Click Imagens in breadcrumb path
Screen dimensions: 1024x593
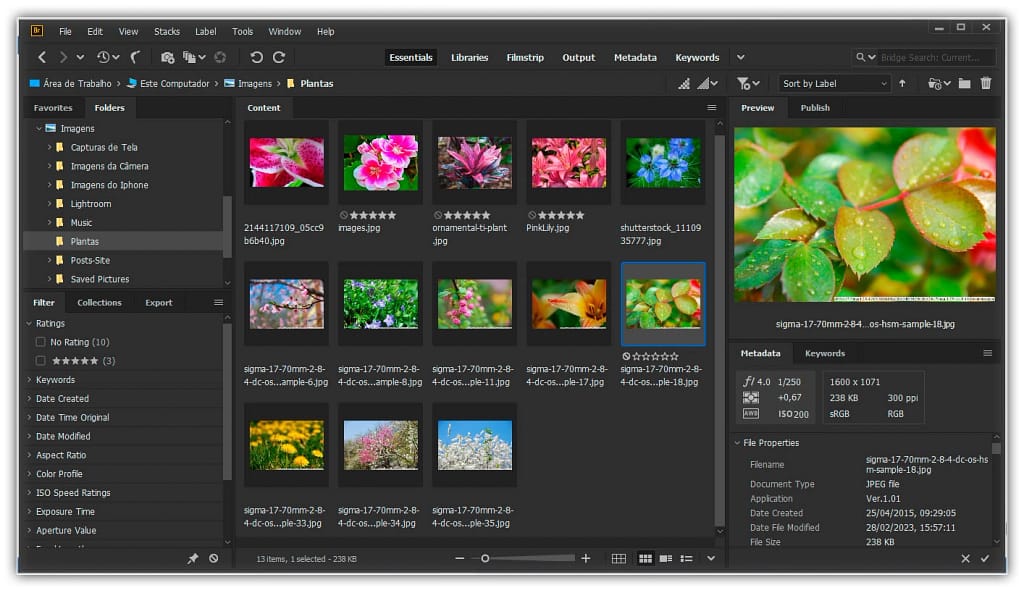pos(255,84)
